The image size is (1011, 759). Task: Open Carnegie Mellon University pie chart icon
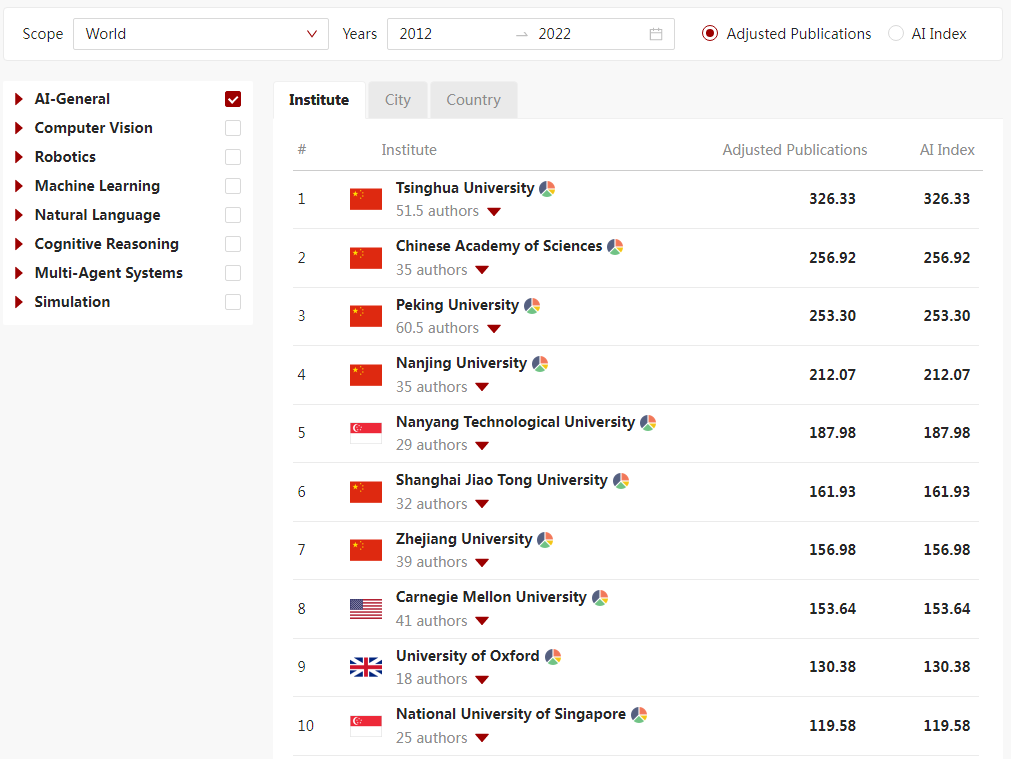click(x=600, y=598)
